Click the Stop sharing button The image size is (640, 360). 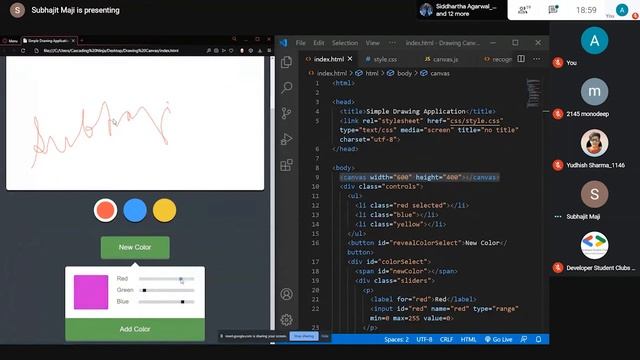[304, 336]
